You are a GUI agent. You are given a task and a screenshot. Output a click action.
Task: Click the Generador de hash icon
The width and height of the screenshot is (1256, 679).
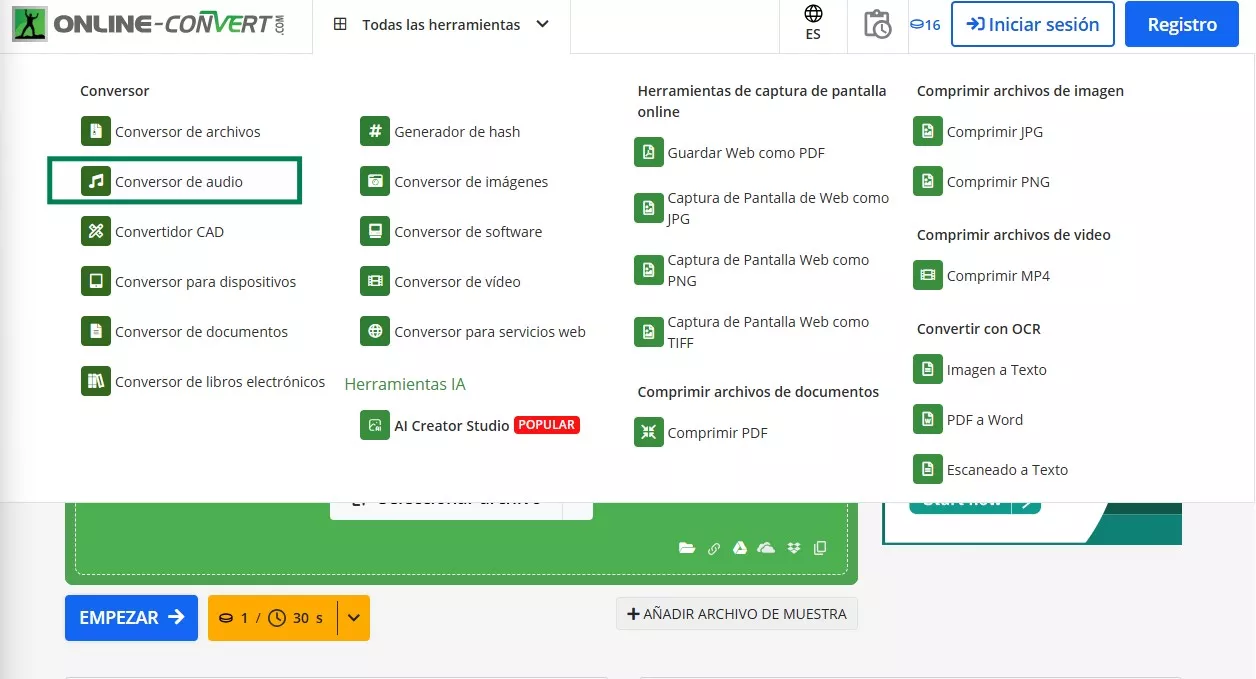[375, 131]
